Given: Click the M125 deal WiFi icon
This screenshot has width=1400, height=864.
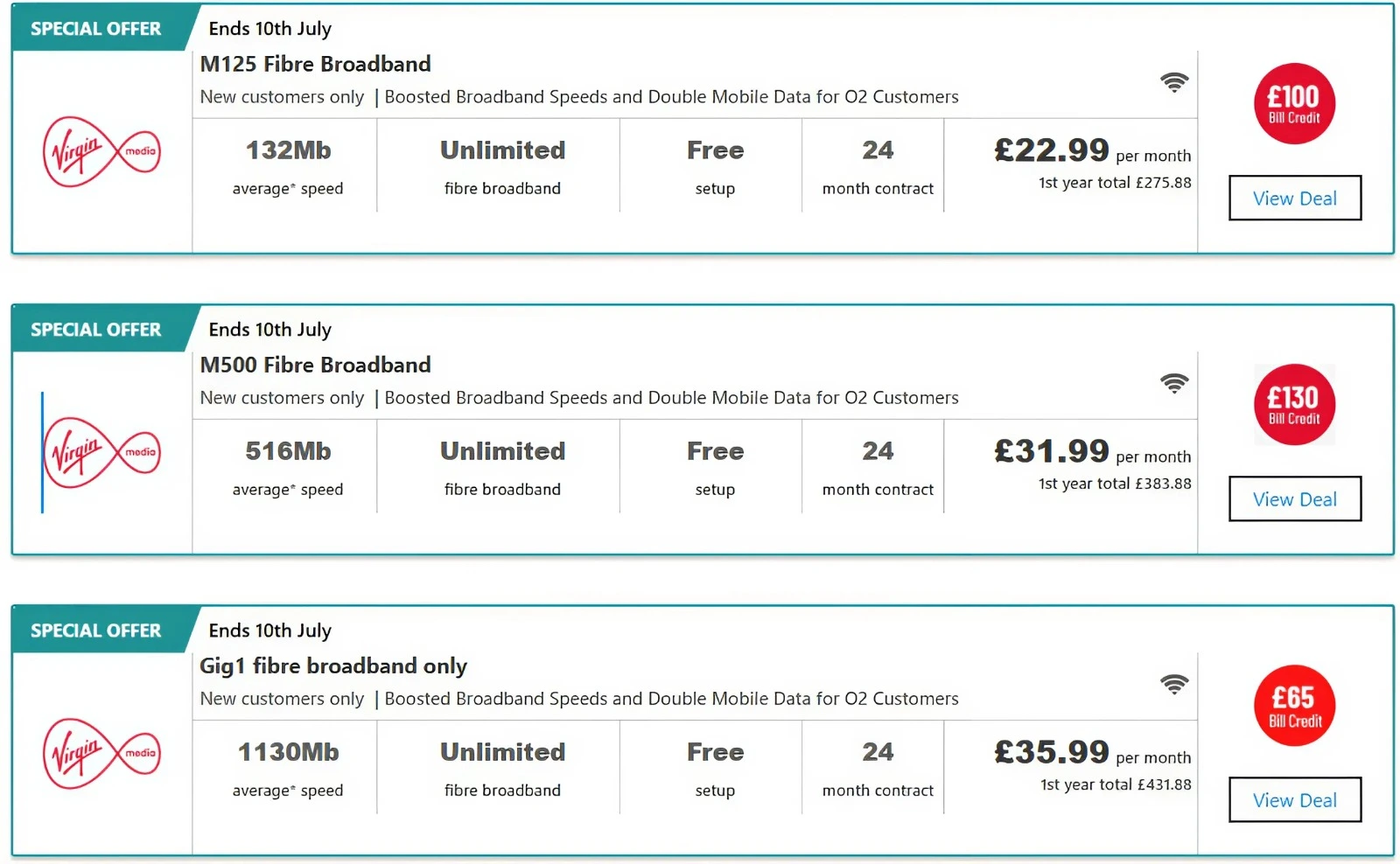Looking at the screenshot, I should coord(1174,82).
